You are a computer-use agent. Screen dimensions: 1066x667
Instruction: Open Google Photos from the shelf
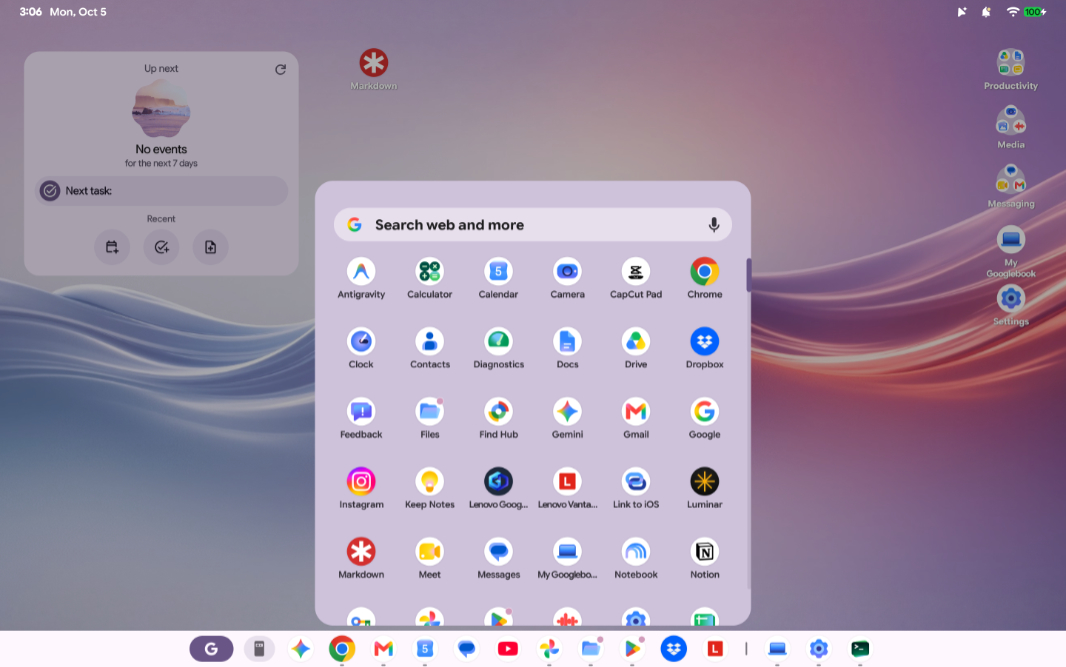tap(549, 649)
